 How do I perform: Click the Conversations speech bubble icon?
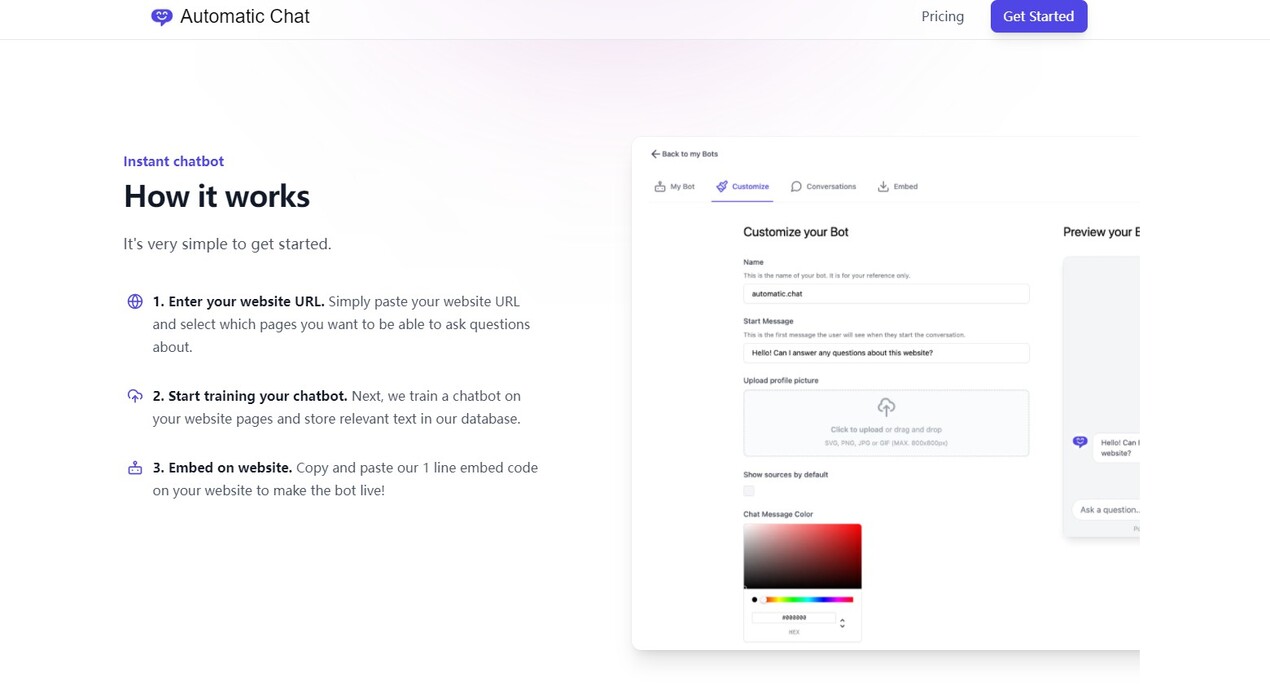[x=796, y=187]
